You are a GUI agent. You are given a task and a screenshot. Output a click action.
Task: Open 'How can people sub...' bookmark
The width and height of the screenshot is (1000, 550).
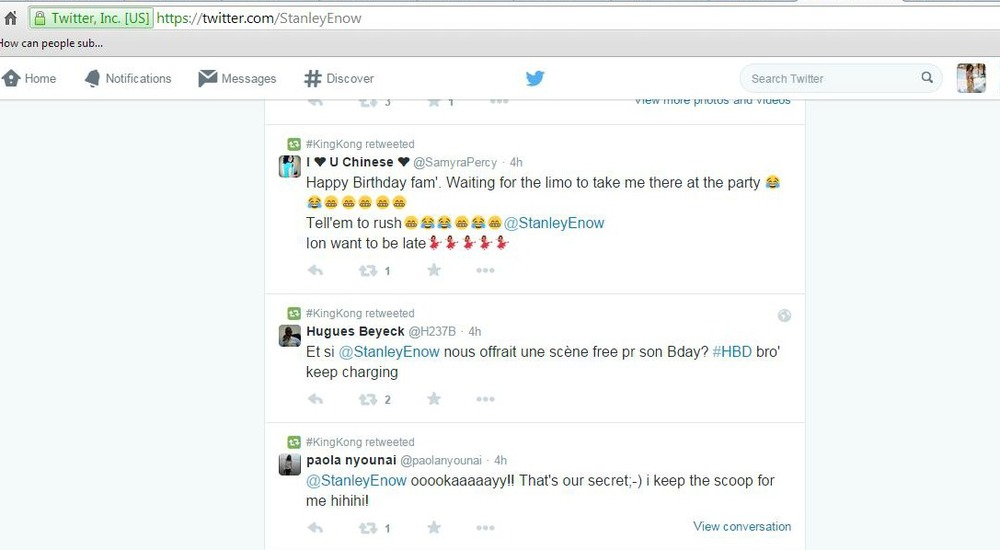52,43
